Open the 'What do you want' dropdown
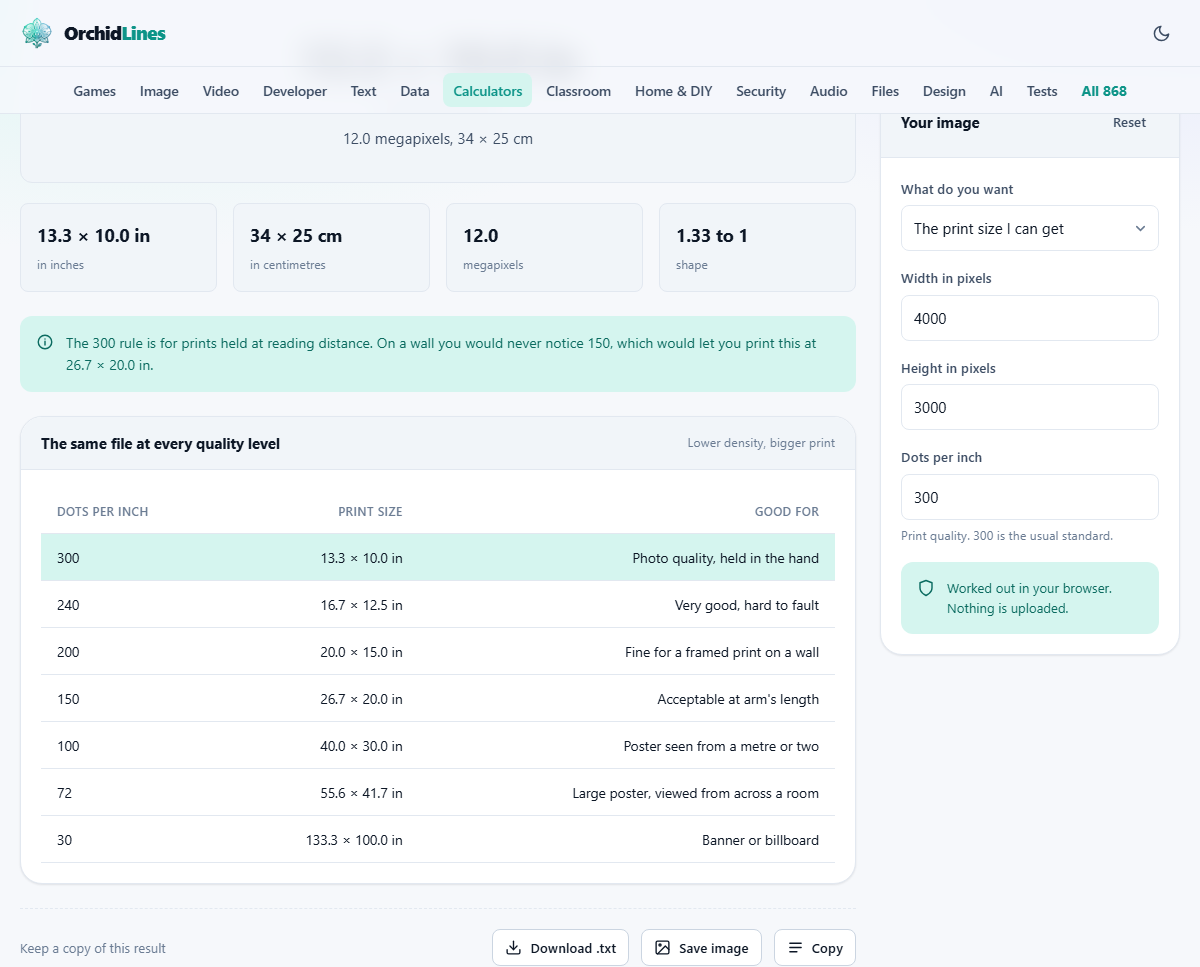 [1030, 228]
